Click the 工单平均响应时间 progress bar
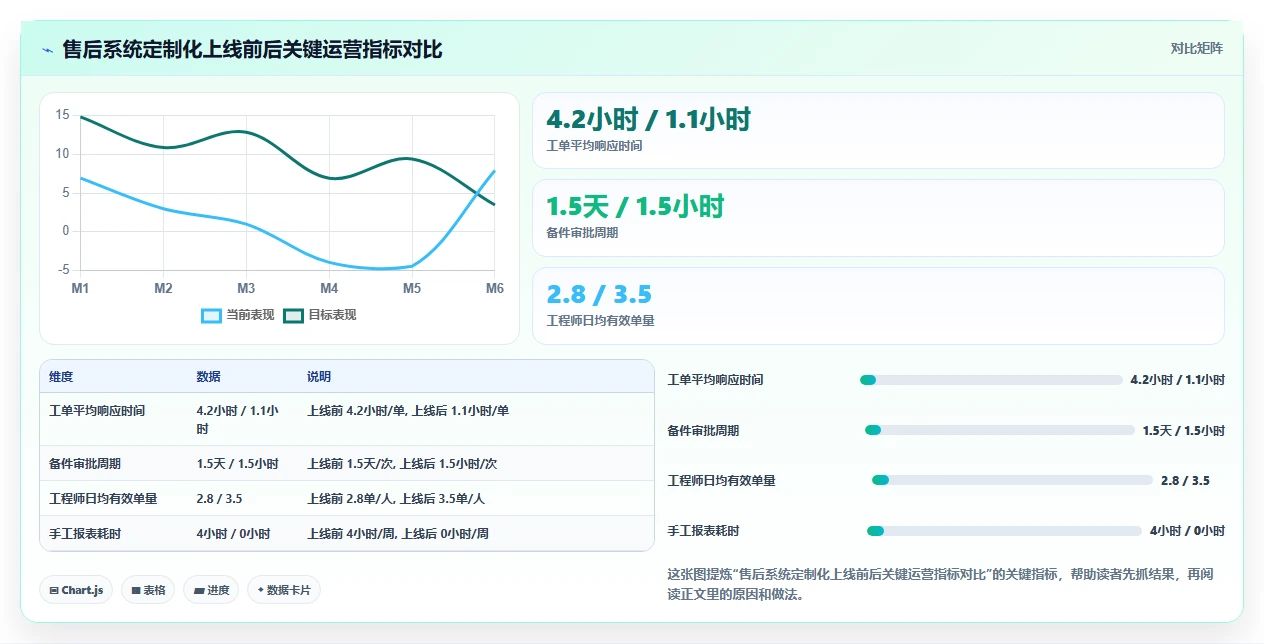 click(991, 380)
